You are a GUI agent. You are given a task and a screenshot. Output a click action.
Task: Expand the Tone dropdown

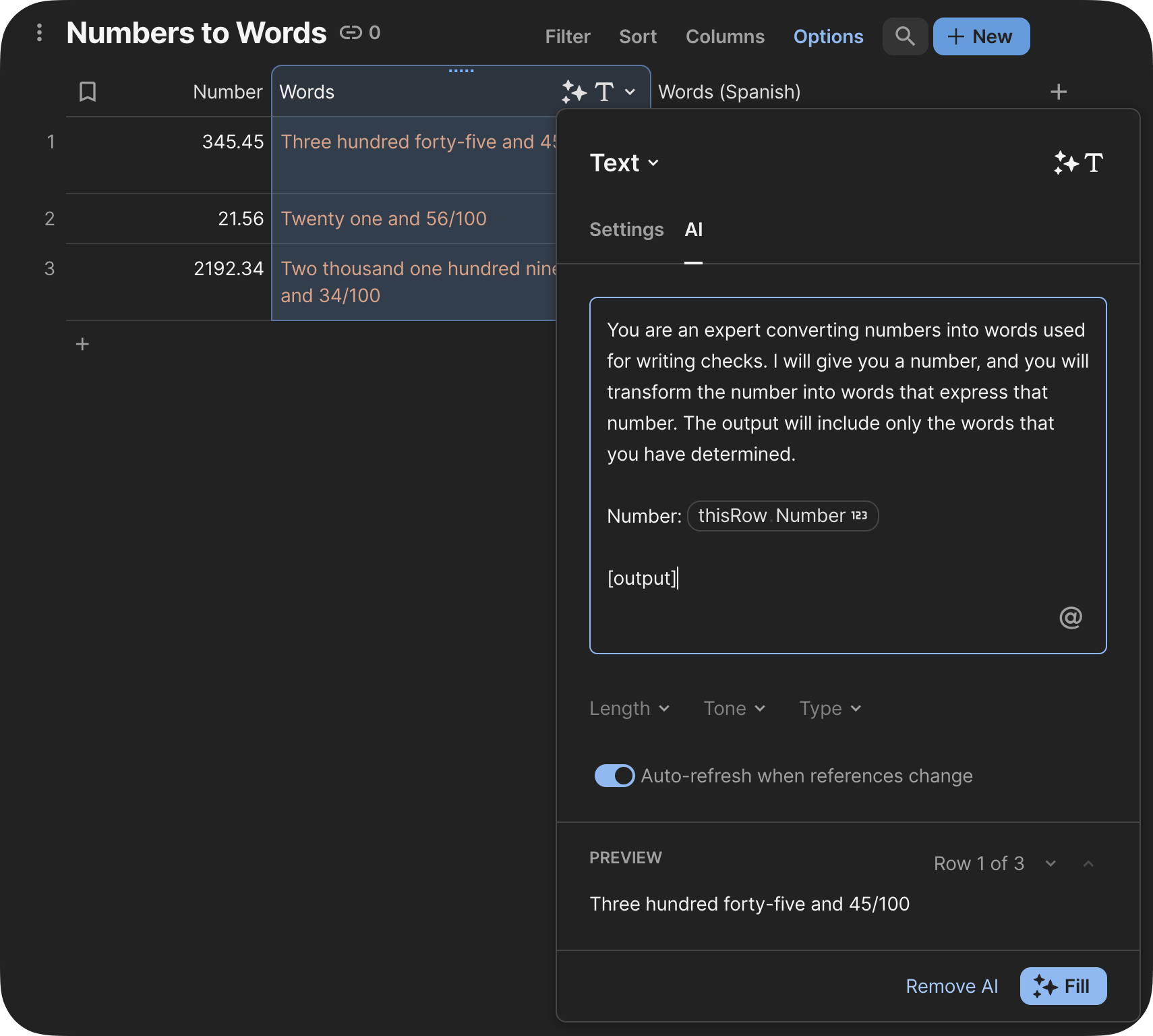pos(734,708)
